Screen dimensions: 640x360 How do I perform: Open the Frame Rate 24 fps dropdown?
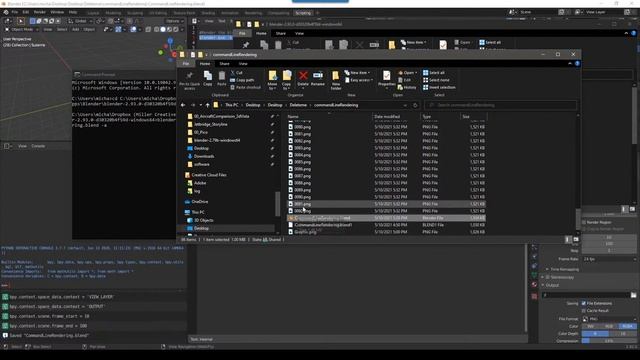click(609, 259)
